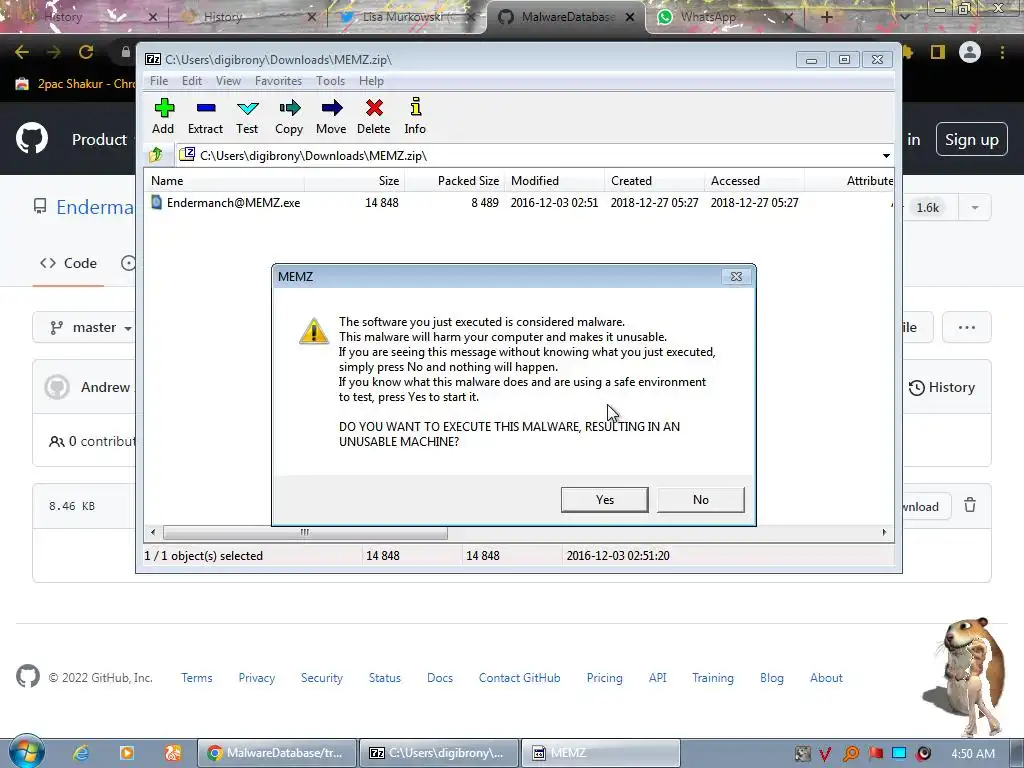Open a new Chrome tab with plus
The width and height of the screenshot is (1024, 768).
(x=827, y=17)
